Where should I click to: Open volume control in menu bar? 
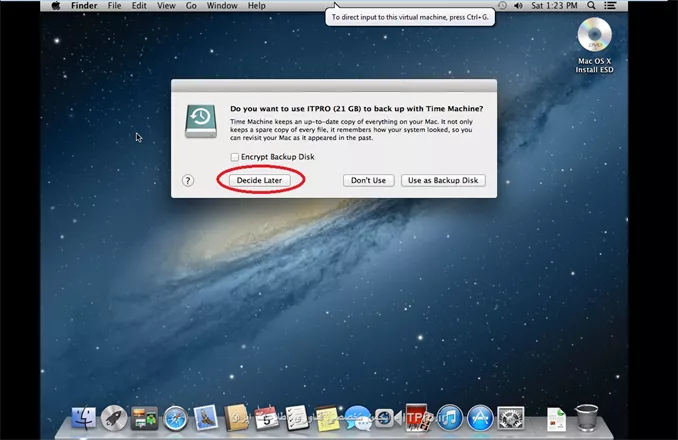point(518,6)
